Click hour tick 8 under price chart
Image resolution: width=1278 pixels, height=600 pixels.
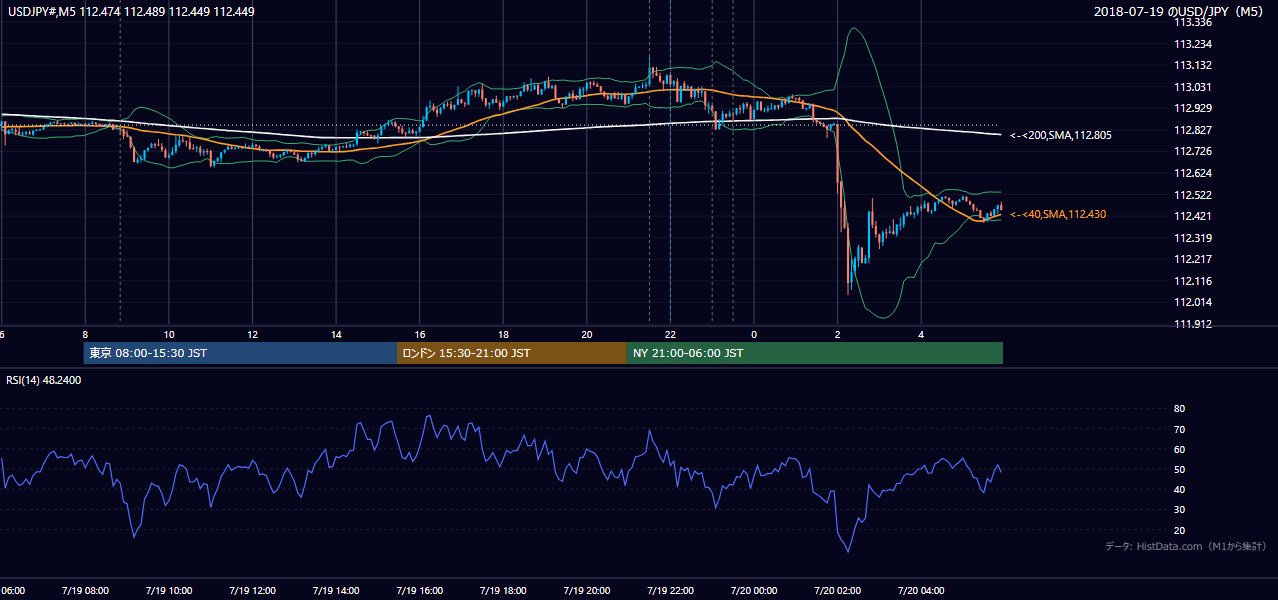(85, 334)
